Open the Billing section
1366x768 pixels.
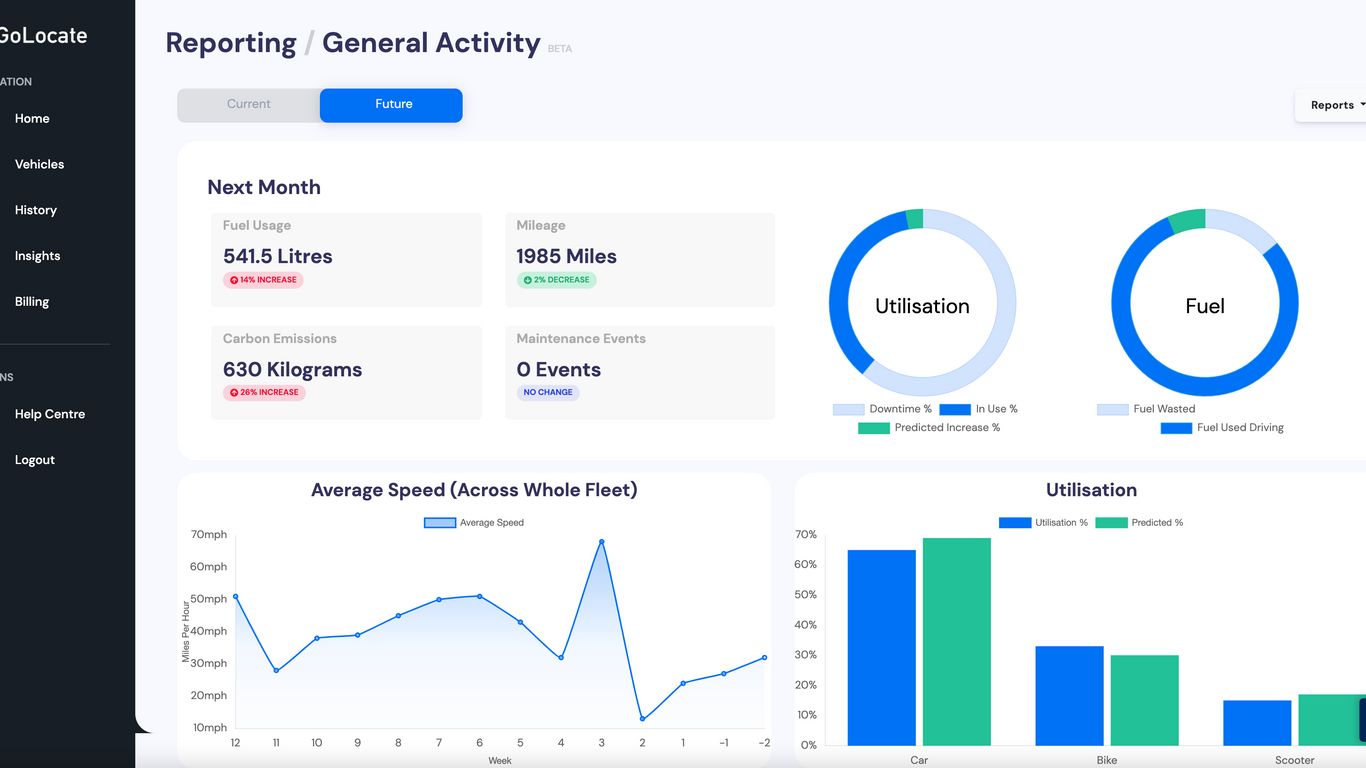pyautogui.click(x=32, y=302)
